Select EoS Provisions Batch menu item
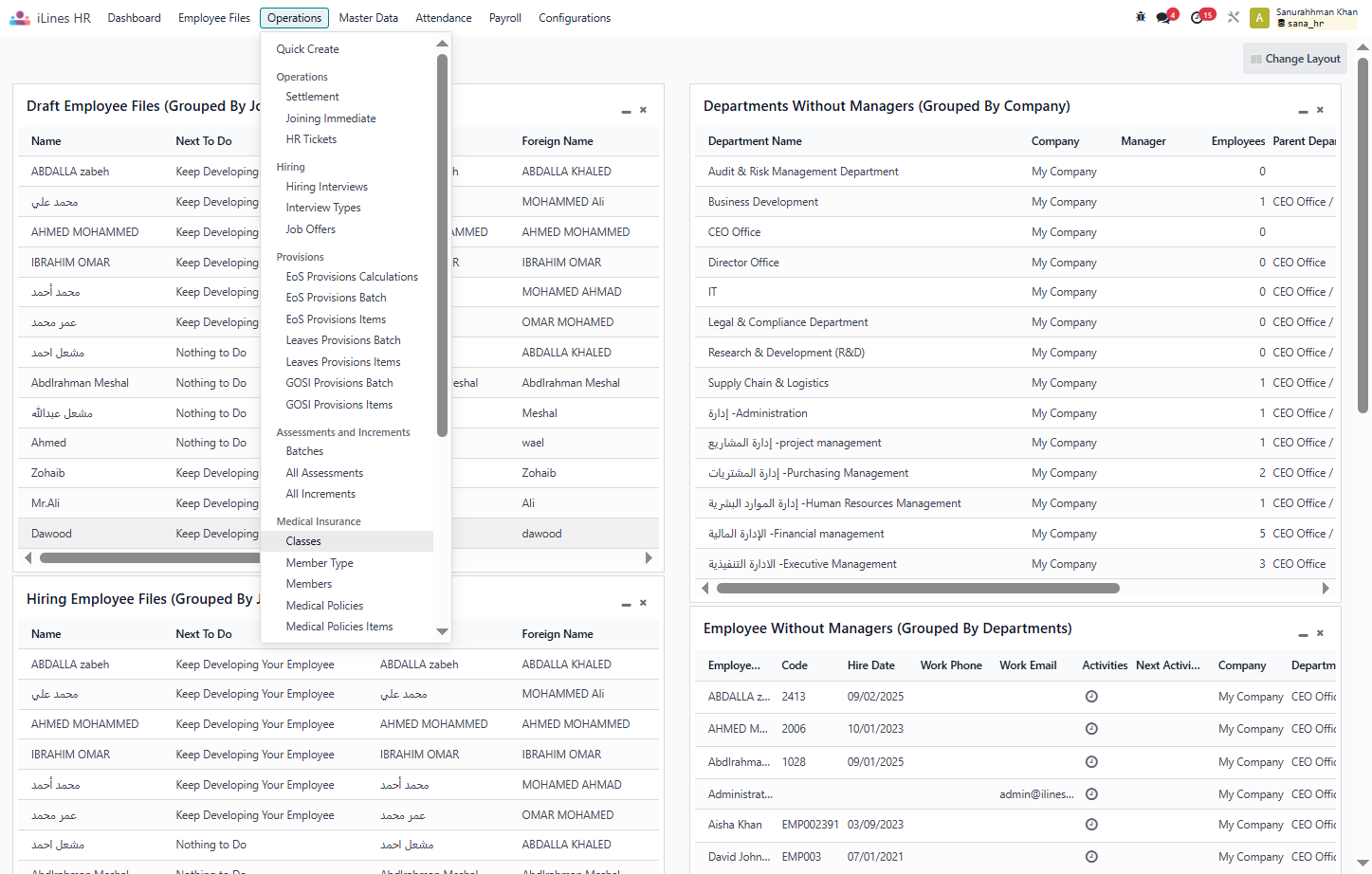Screen dimensions: 1372x874 (x=336, y=298)
